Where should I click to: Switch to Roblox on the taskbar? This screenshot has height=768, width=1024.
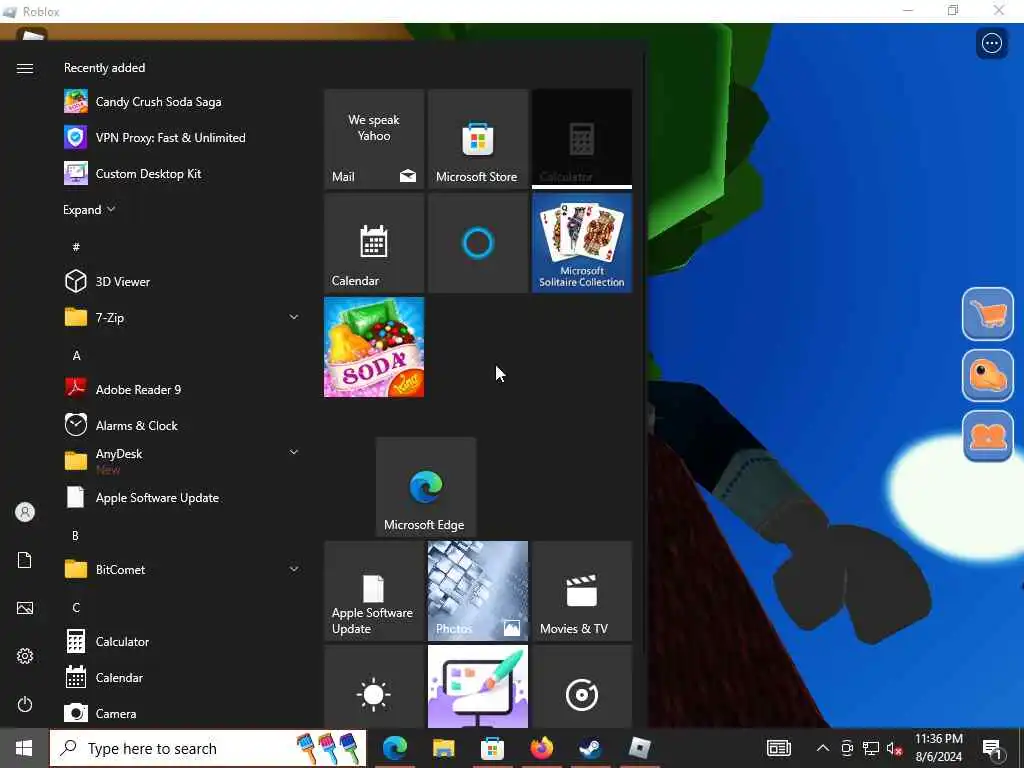pos(639,748)
